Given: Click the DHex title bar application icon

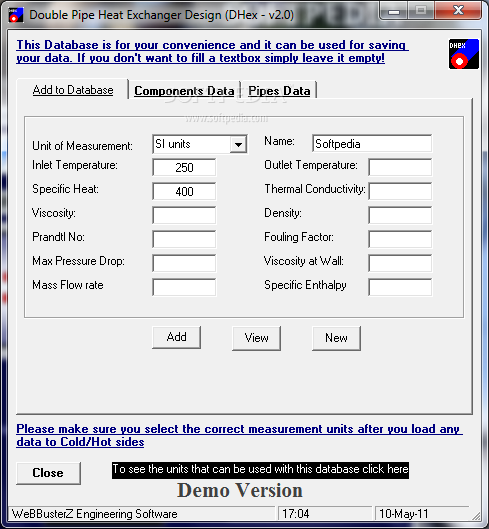Looking at the screenshot, I should pos(16,15).
